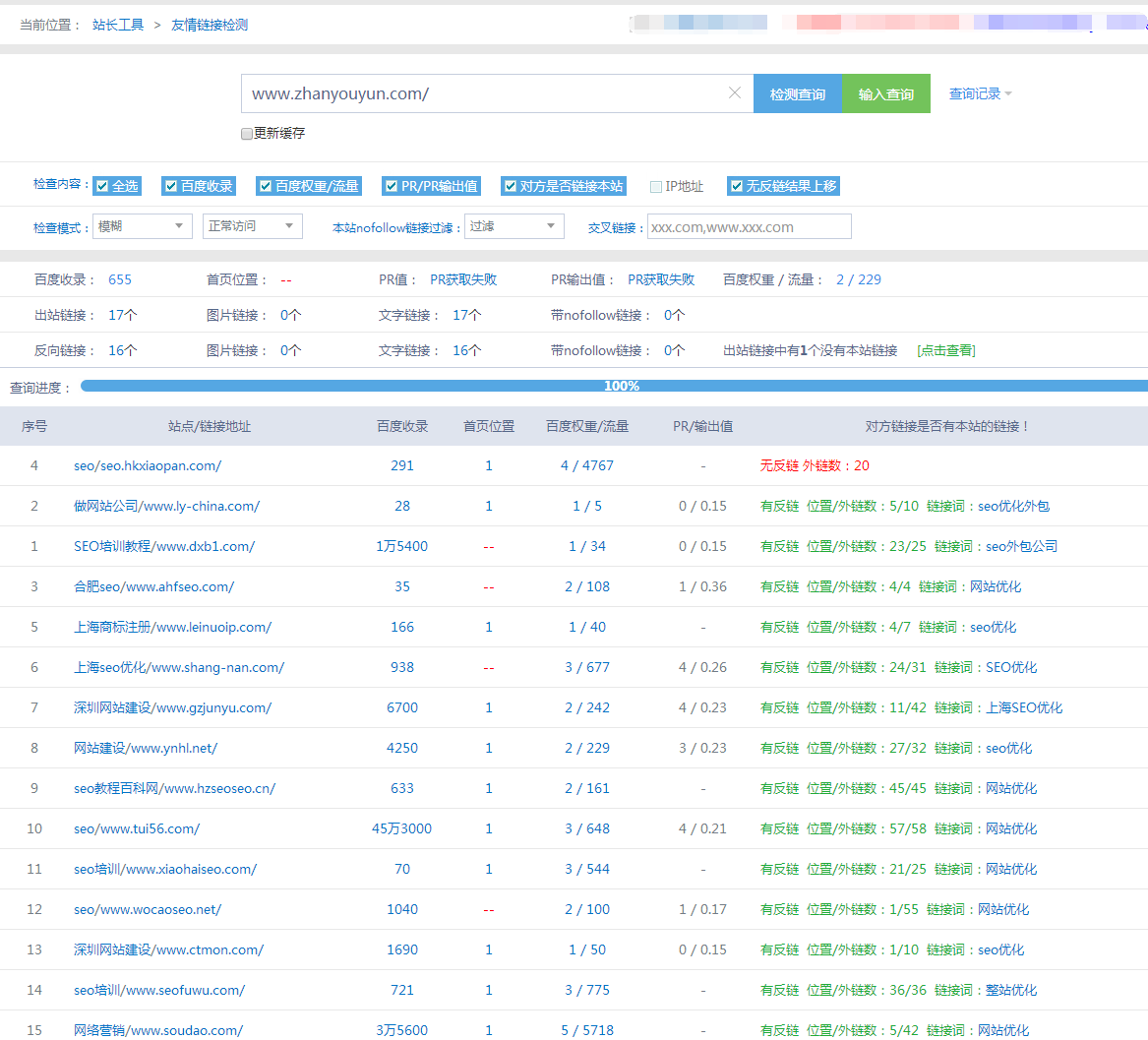1148x1040 pixels.
Task: Click Baidu index count 291
Action: 402,465
